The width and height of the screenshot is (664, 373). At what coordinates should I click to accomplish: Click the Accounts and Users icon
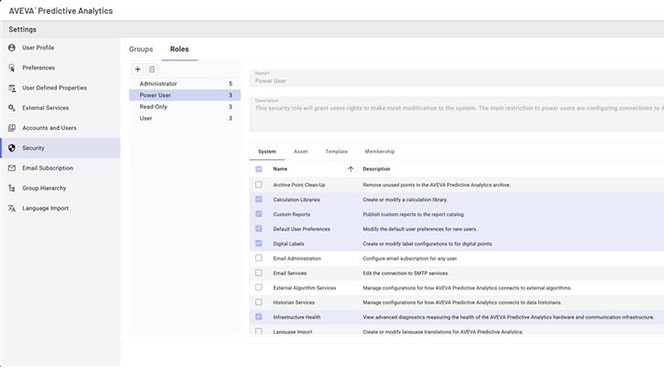pyautogui.click(x=12, y=128)
